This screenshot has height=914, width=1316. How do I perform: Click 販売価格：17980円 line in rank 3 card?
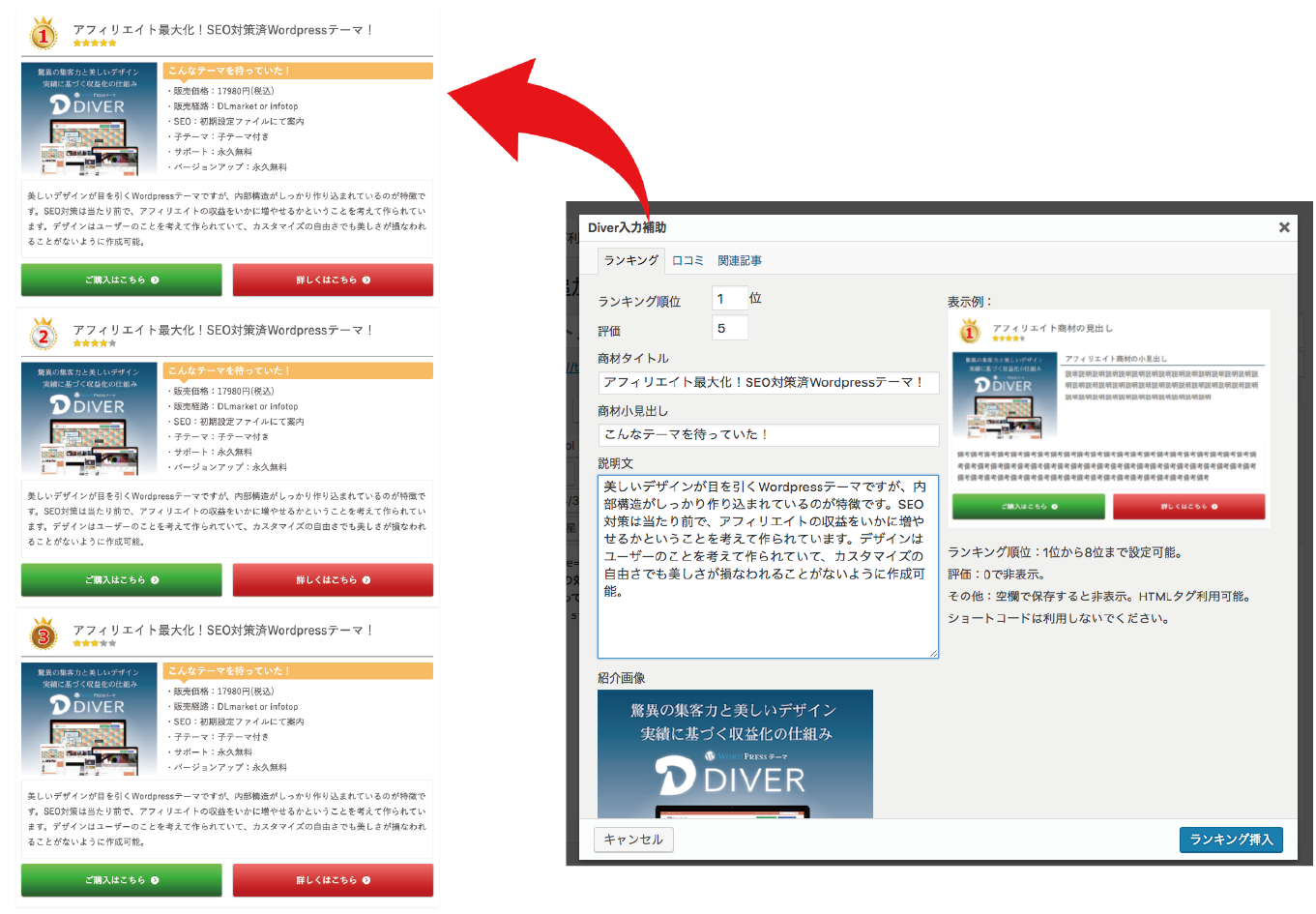coord(223,692)
